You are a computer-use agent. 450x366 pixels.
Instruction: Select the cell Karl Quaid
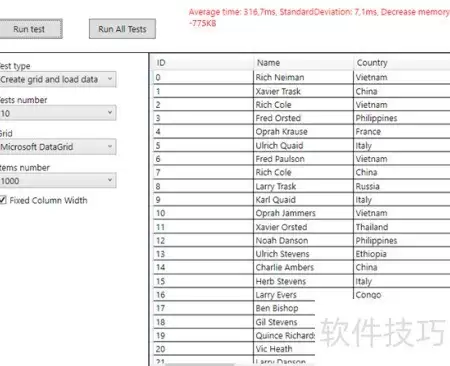click(303, 200)
